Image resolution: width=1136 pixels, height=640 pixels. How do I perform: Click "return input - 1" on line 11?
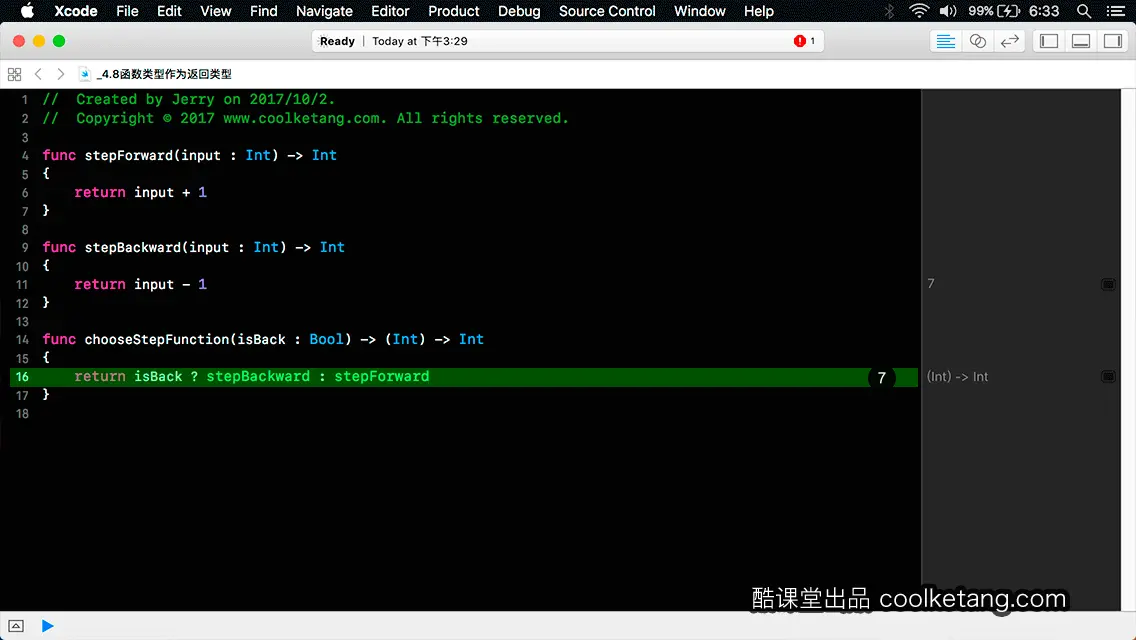(x=141, y=284)
